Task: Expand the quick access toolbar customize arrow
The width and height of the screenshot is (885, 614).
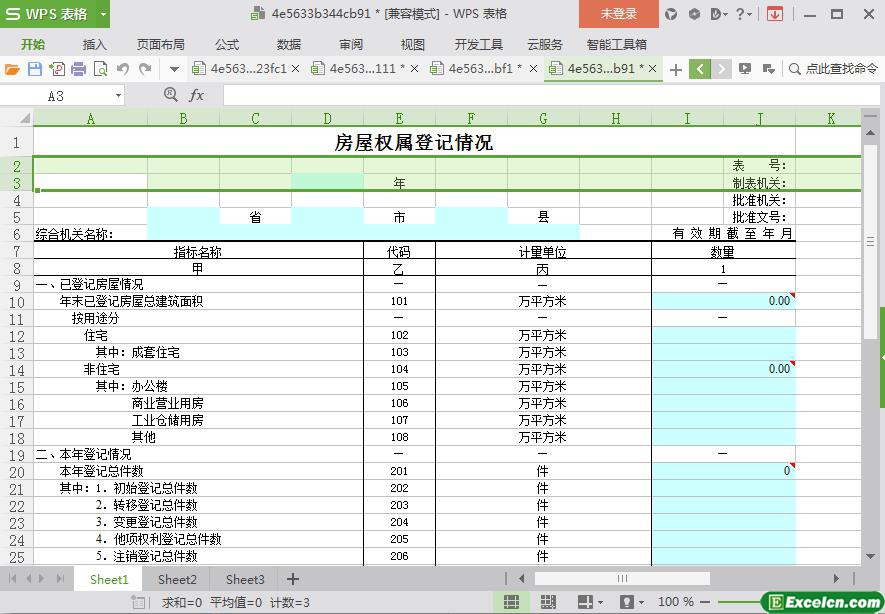Action: [x=174, y=69]
